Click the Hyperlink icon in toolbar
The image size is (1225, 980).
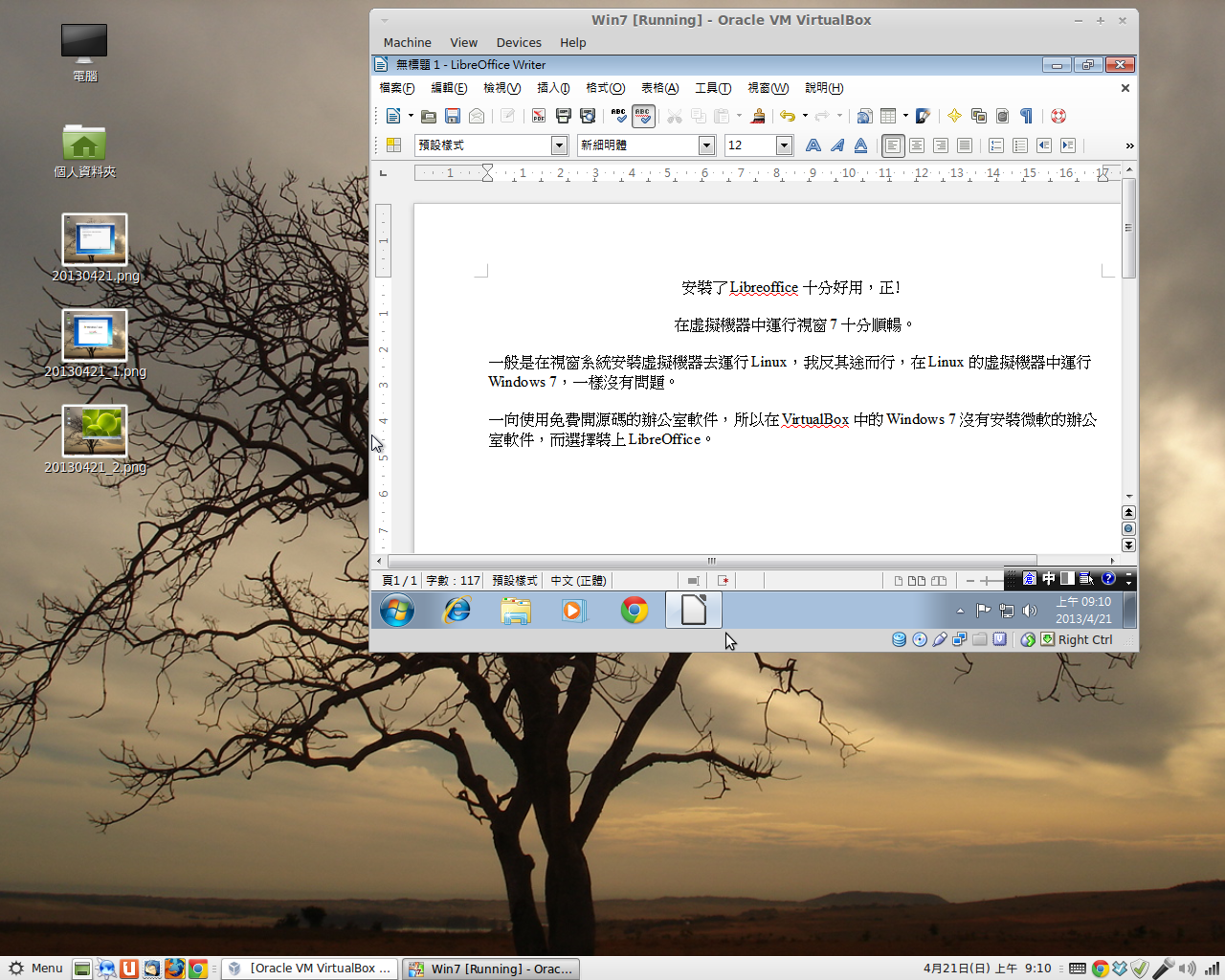(x=864, y=116)
